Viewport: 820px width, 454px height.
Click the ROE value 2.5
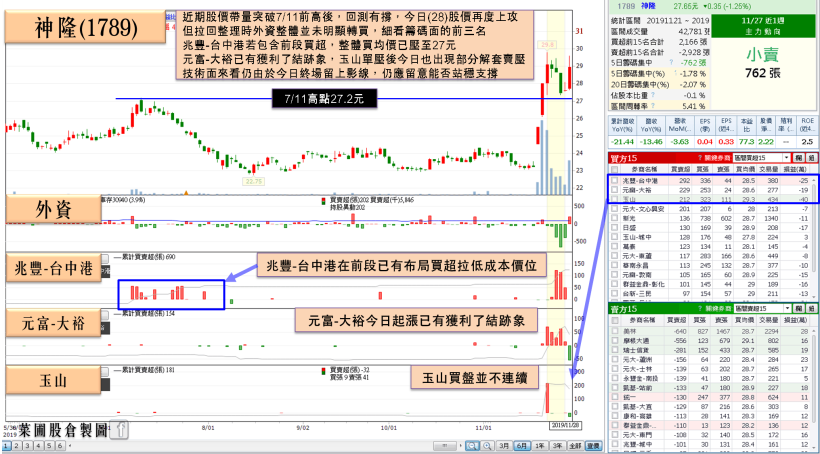coord(808,142)
